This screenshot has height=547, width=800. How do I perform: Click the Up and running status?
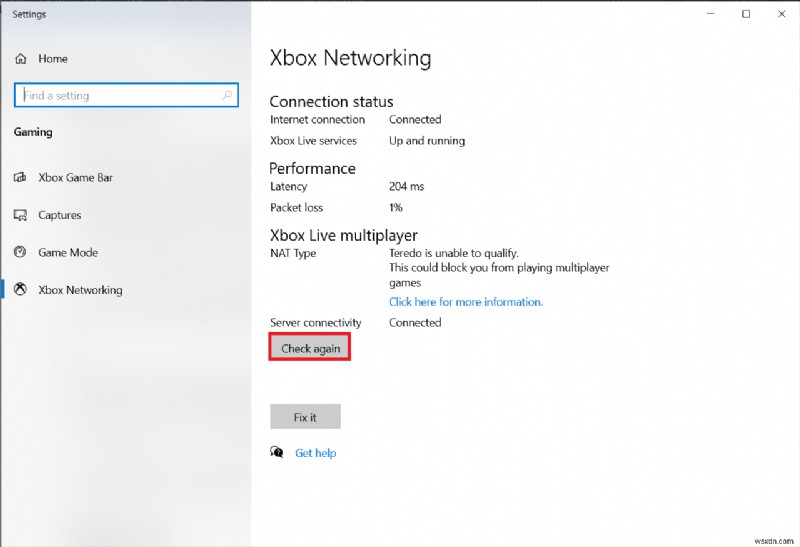pyautogui.click(x=427, y=141)
